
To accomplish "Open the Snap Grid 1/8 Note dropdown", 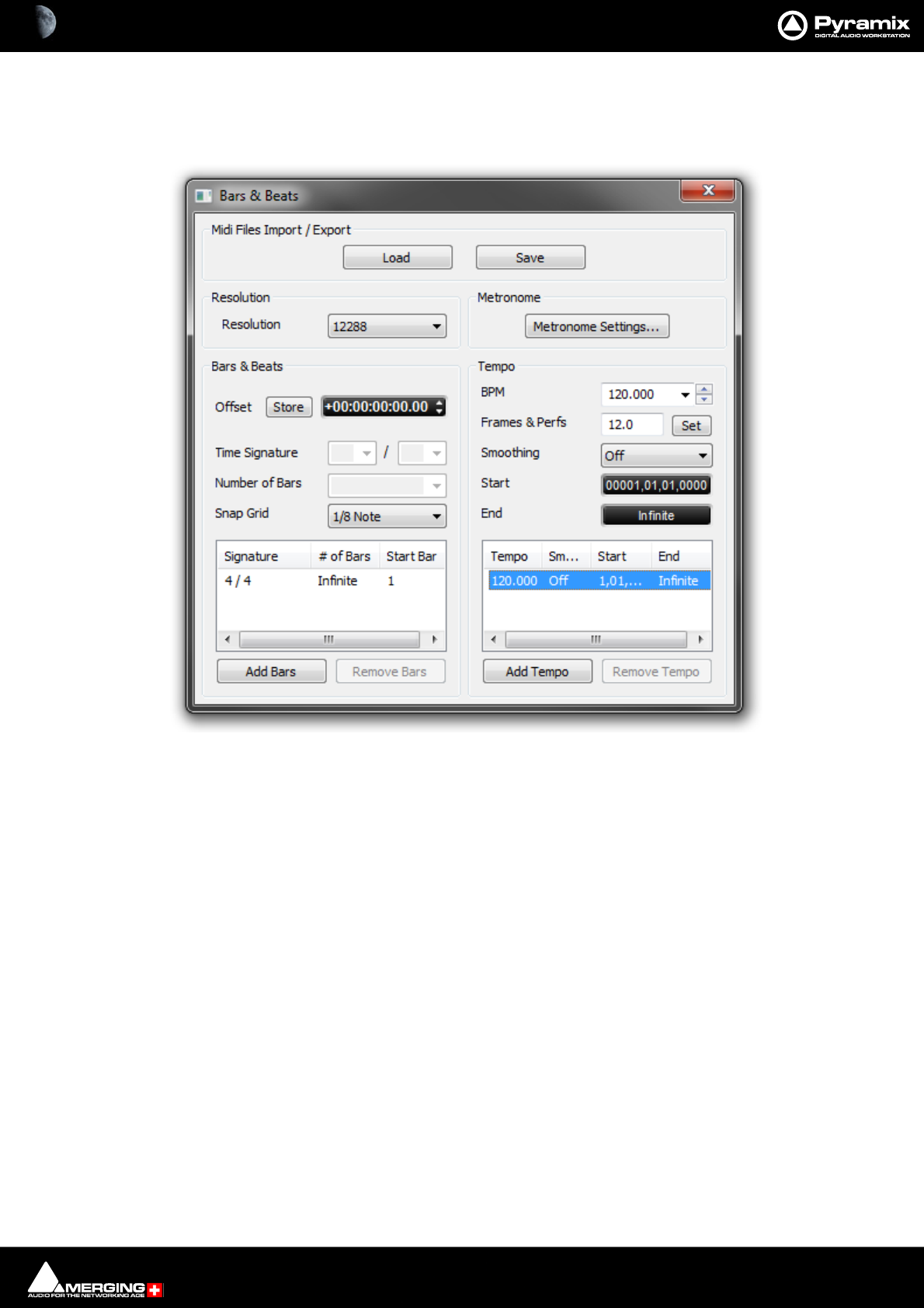I will click(x=387, y=516).
